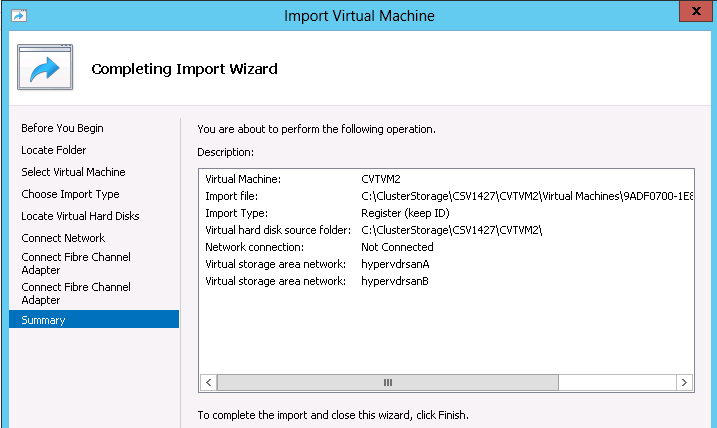Click the Import file path value
The width and height of the screenshot is (717, 428).
pyautogui.click(x=527, y=196)
